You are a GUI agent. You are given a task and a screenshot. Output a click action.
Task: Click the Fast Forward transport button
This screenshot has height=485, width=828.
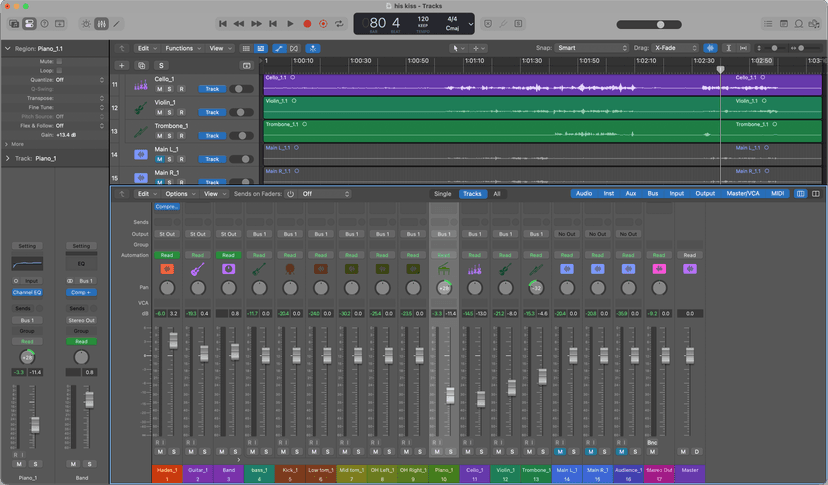coord(256,24)
